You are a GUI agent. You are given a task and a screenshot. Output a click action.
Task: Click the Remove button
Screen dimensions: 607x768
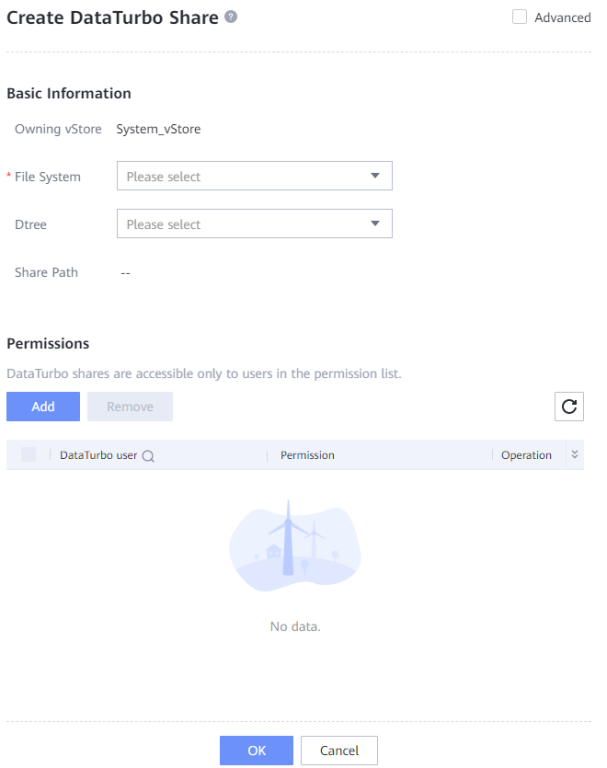tap(130, 406)
